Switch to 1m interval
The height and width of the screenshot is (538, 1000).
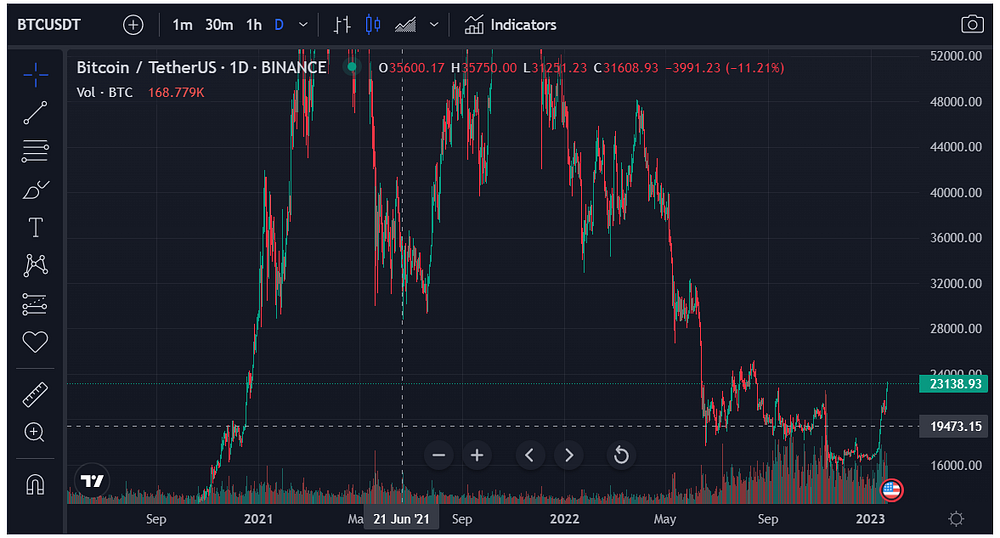tap(182, 25)
